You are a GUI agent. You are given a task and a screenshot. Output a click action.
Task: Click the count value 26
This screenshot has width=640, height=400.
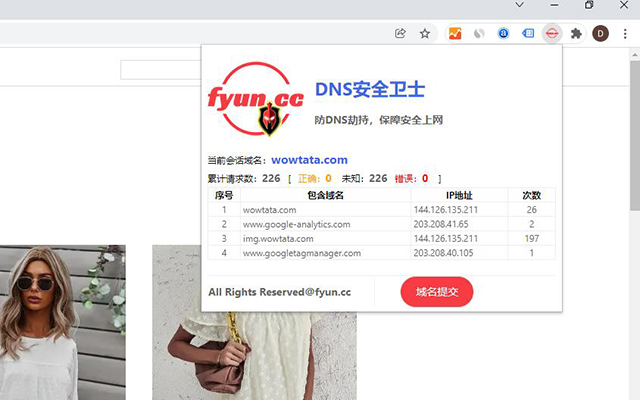click(531, 210)
